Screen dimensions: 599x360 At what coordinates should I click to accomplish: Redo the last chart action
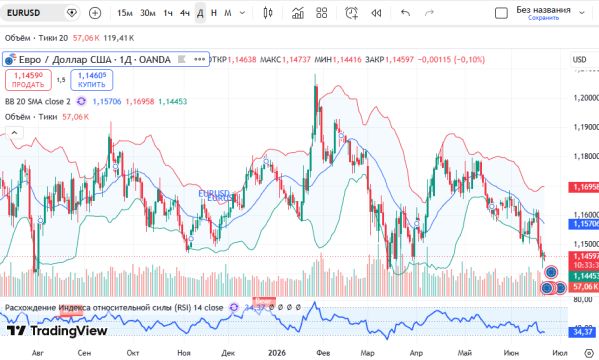tap(429, 13)
